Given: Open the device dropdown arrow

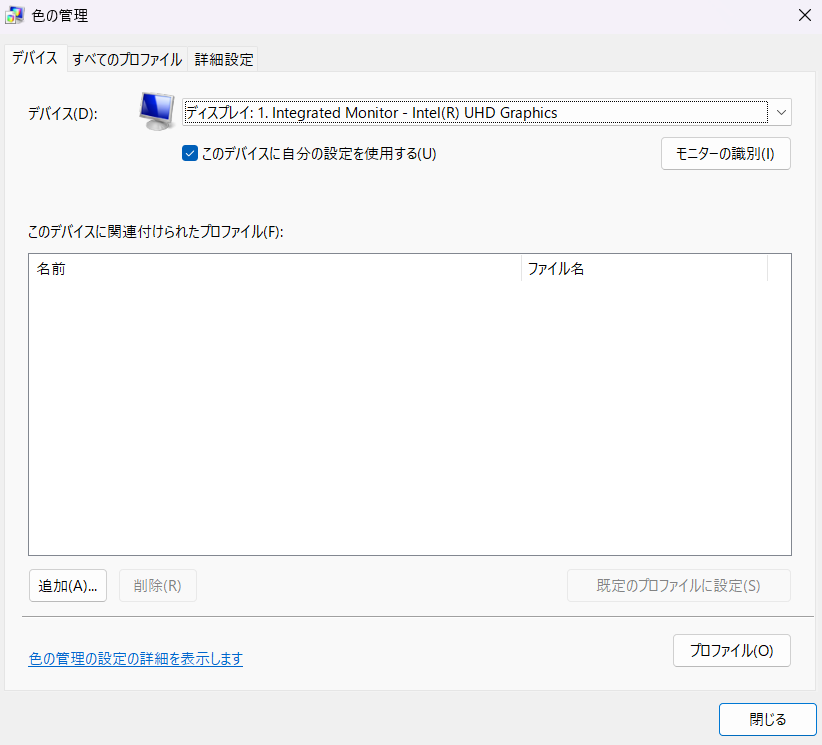Looking at the screenshot, I should point(781,112).
